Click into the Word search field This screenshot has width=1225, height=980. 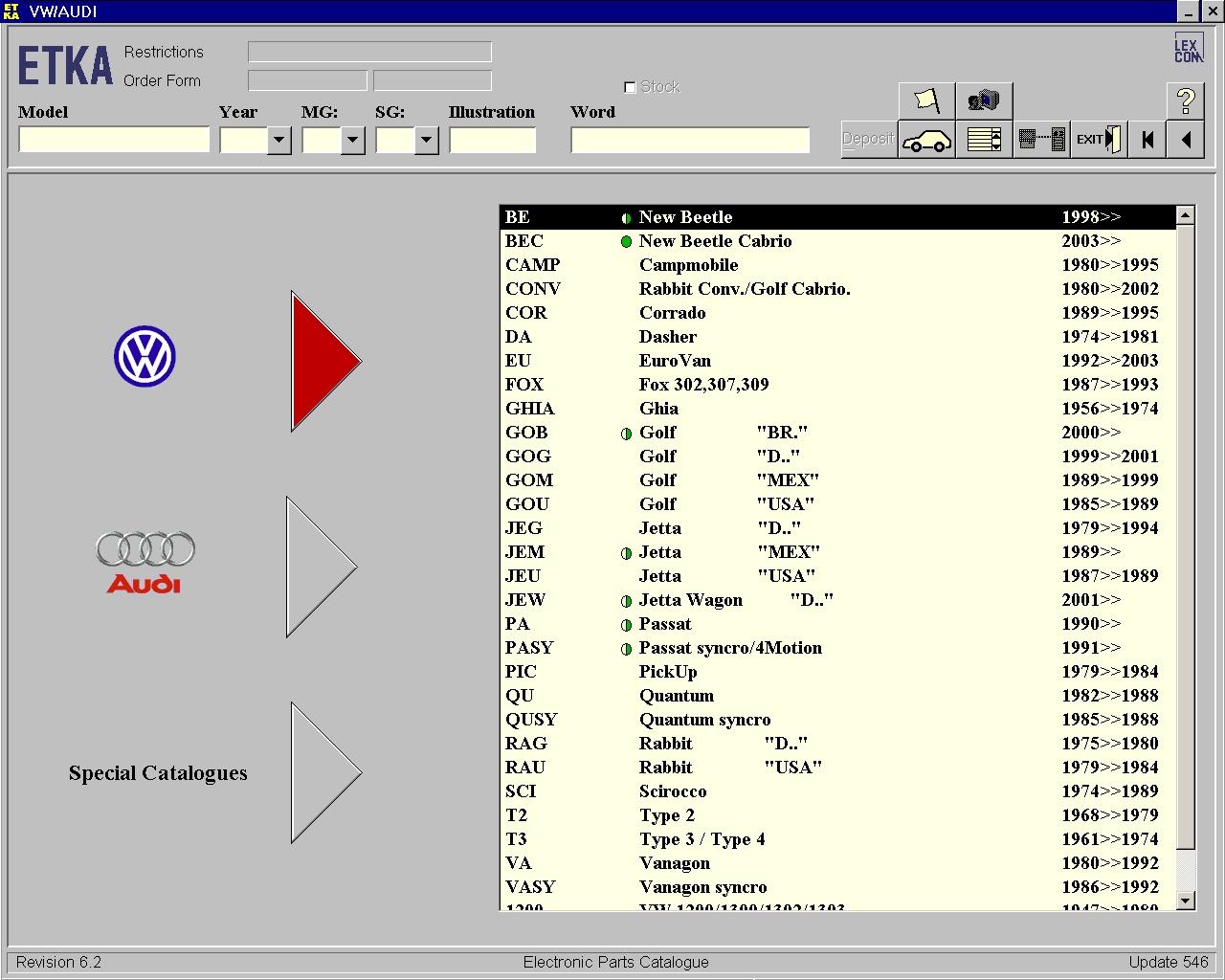pos(690,141)
